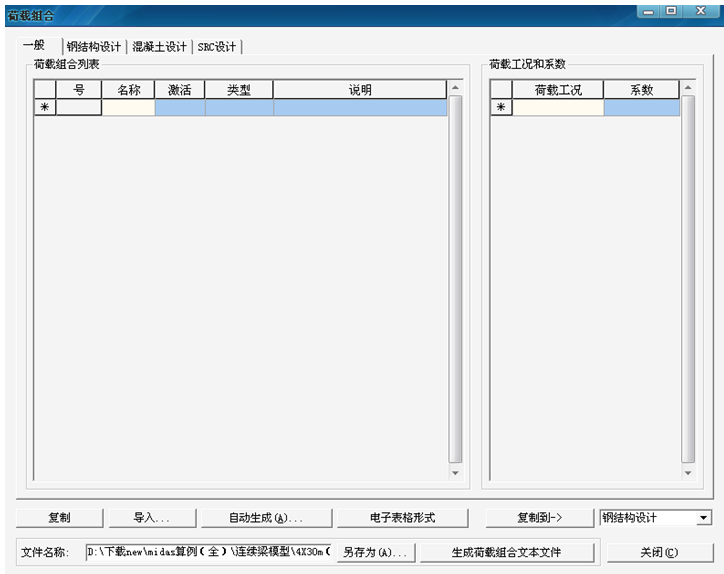Click the 荷载工况和系数 vertical scrollbar thumb

pos(688,279)
